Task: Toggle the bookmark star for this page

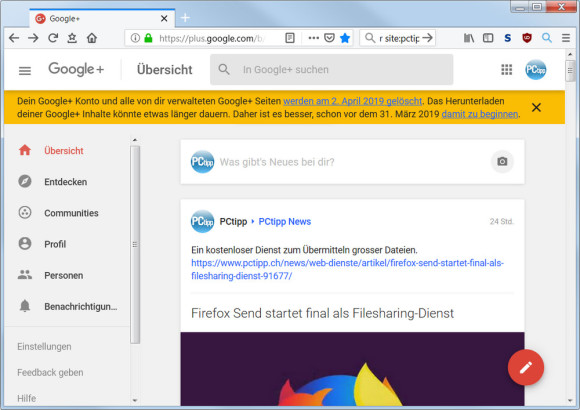Action: click(x=345, y=38)
